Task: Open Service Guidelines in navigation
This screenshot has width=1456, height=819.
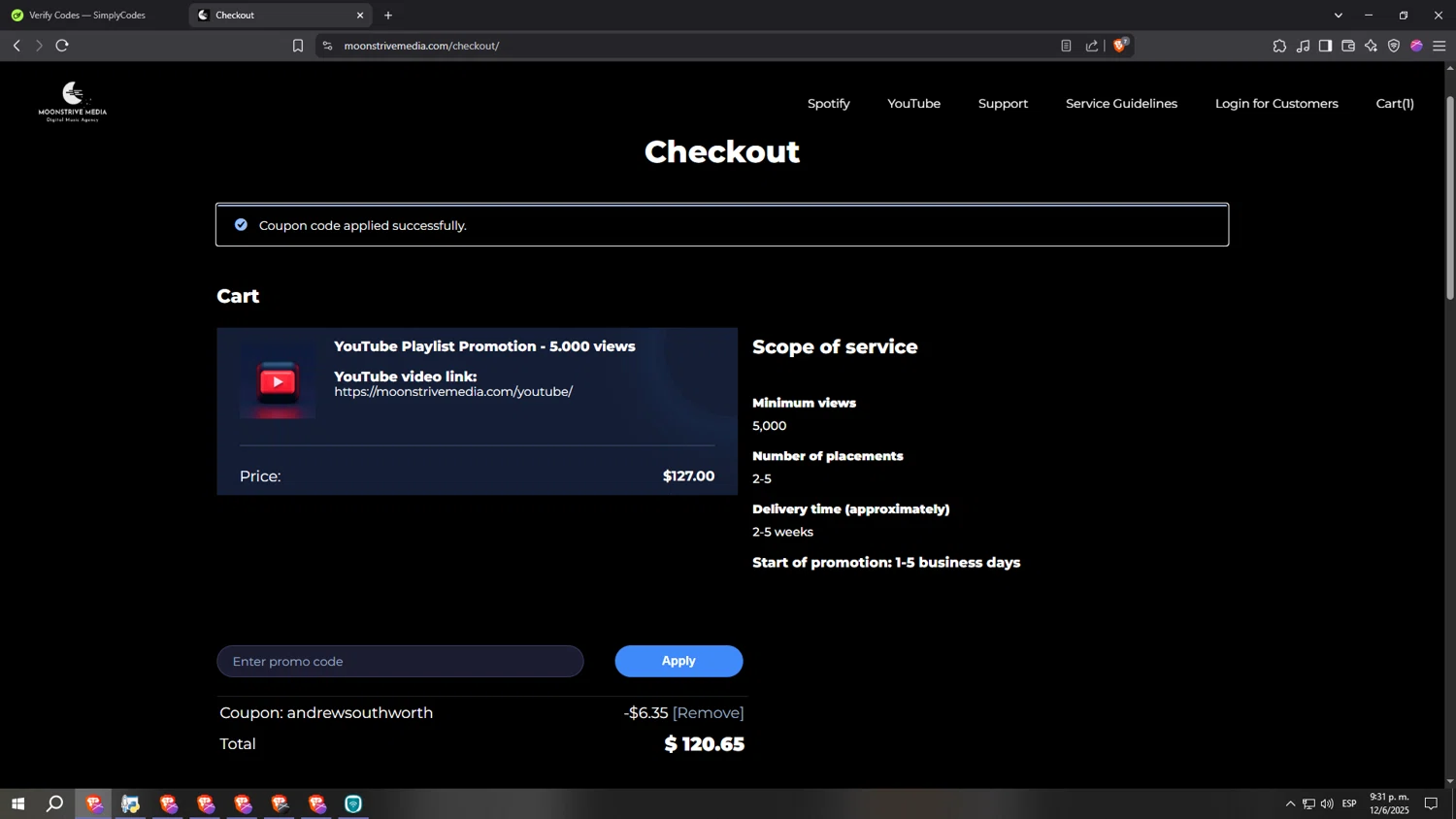Action: point(1121,104)
